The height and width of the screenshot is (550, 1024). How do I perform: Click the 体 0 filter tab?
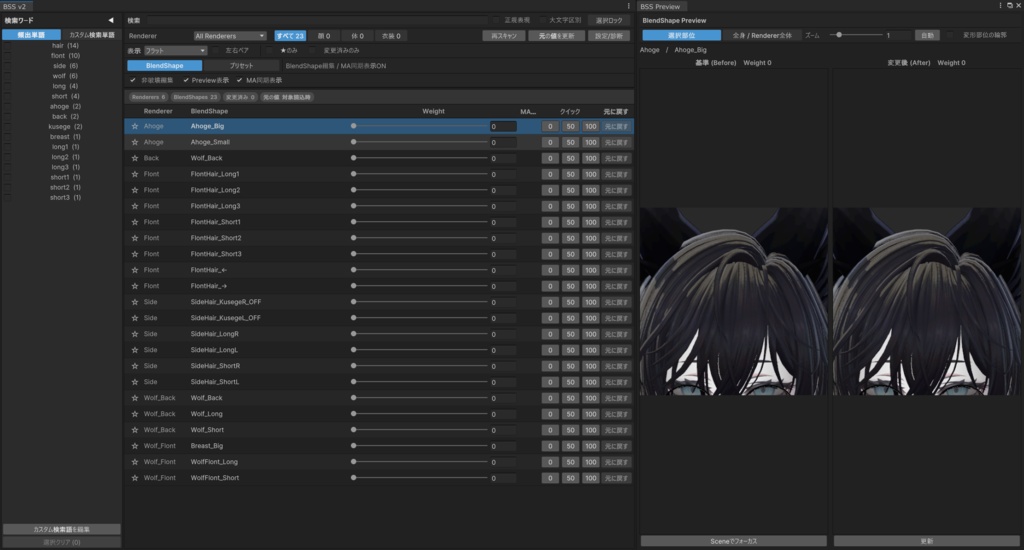357,36
